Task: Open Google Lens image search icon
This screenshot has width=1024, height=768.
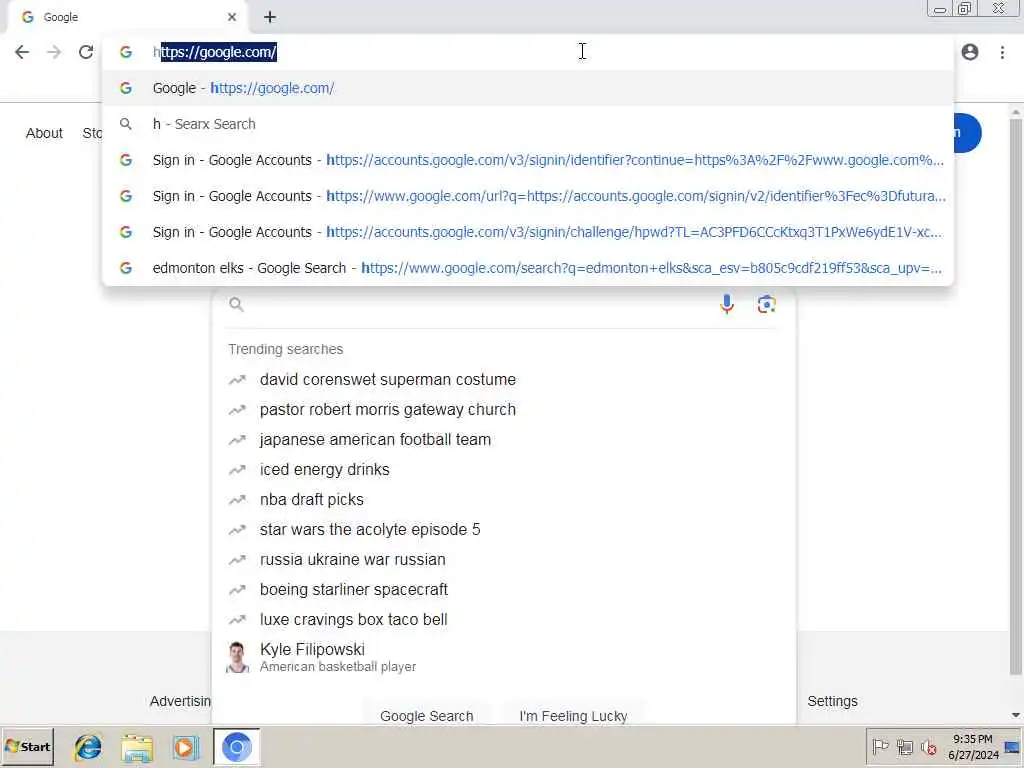Action: point(766,304)
